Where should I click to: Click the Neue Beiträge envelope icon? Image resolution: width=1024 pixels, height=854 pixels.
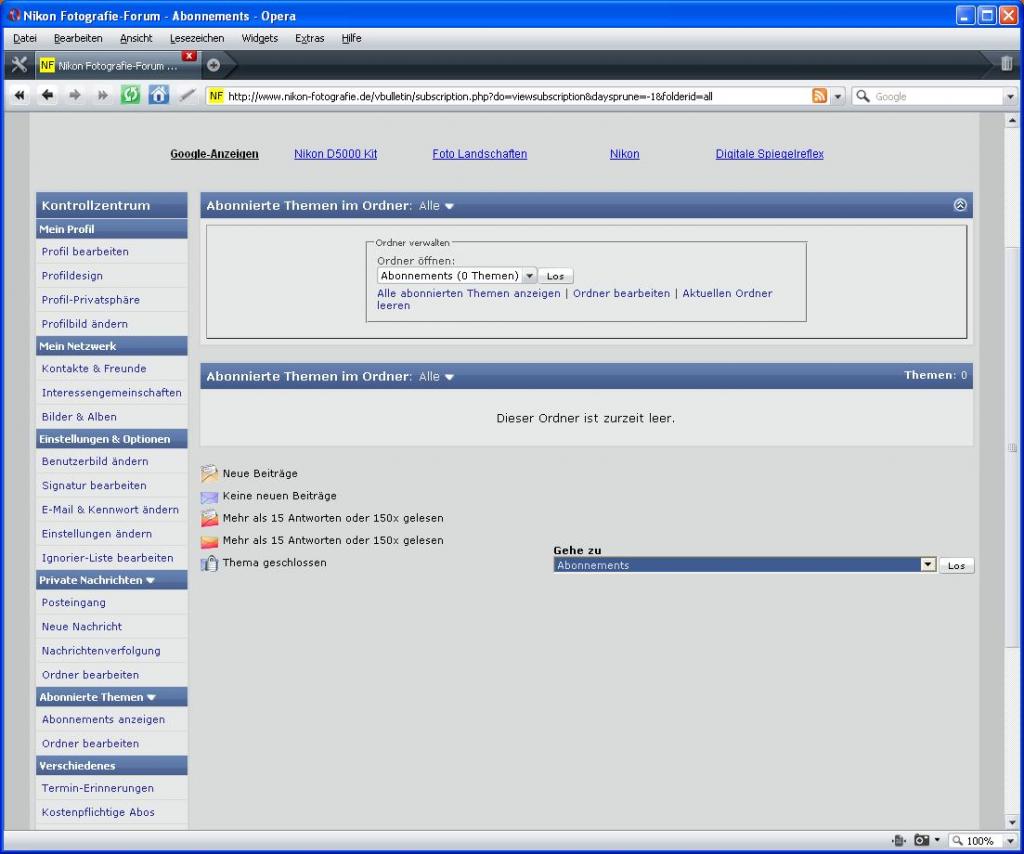coord(209,473)
